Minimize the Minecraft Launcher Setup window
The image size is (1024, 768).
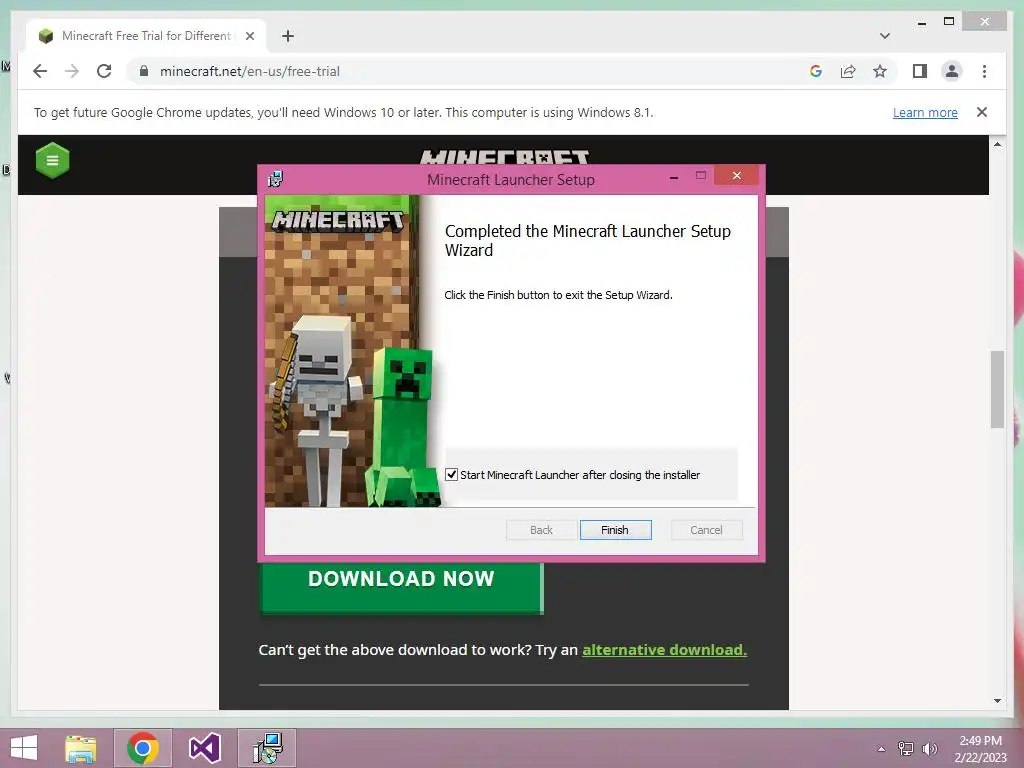click(673, 176)
